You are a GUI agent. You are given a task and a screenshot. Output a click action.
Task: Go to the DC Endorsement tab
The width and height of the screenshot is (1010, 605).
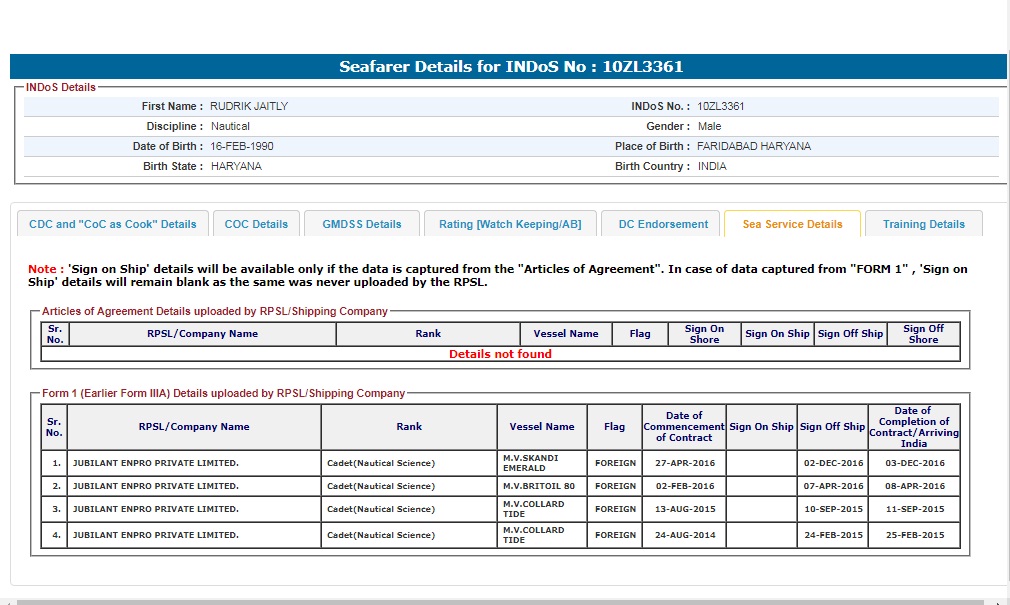click(662, 224)
